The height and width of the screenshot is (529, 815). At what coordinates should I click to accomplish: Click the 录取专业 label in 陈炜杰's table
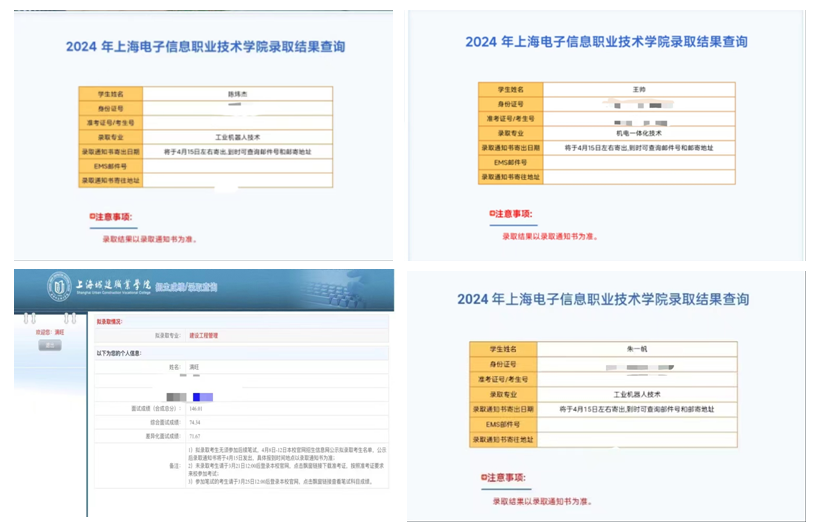click(111, 137)
